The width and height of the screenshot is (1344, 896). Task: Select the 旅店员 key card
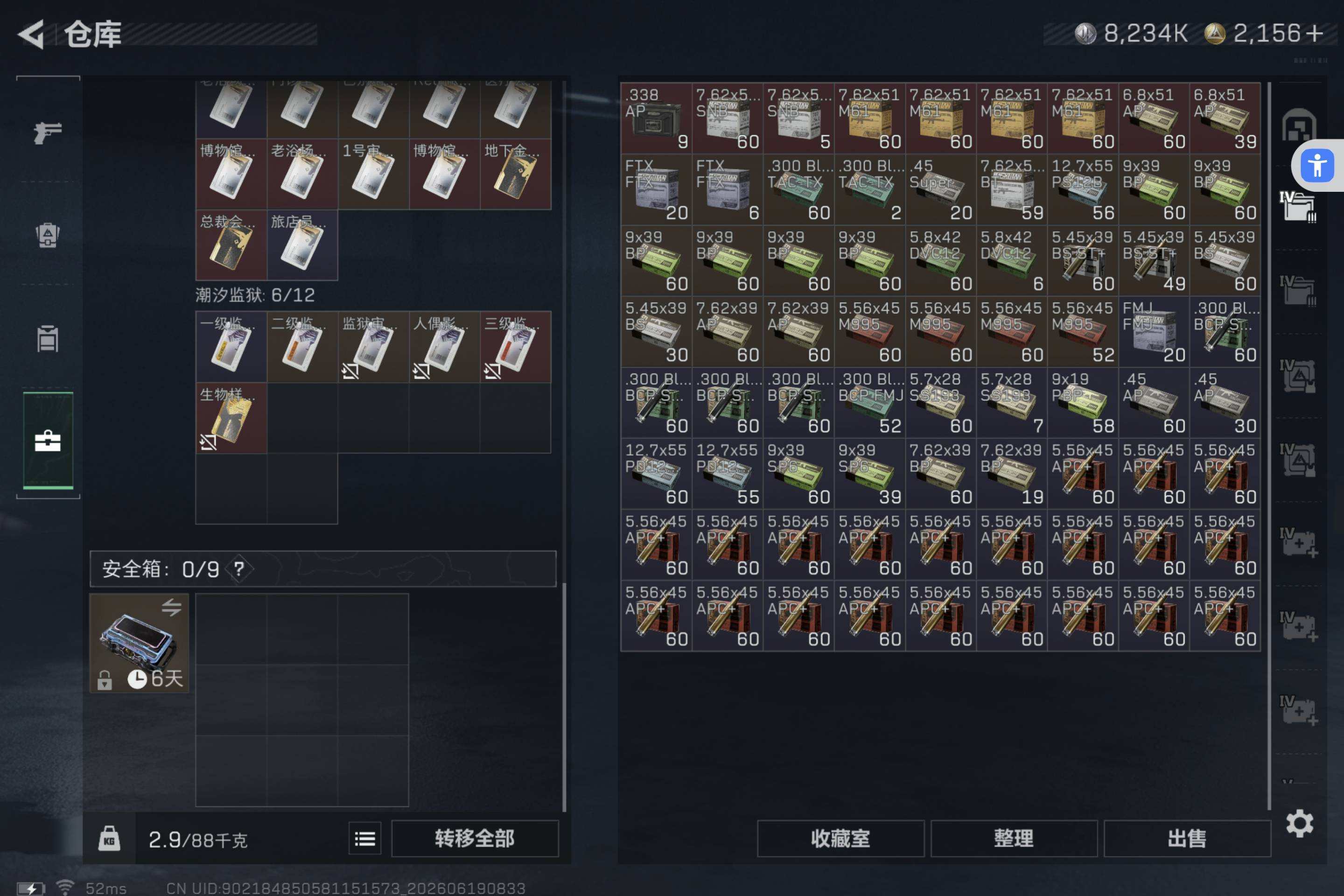point(302,245)
